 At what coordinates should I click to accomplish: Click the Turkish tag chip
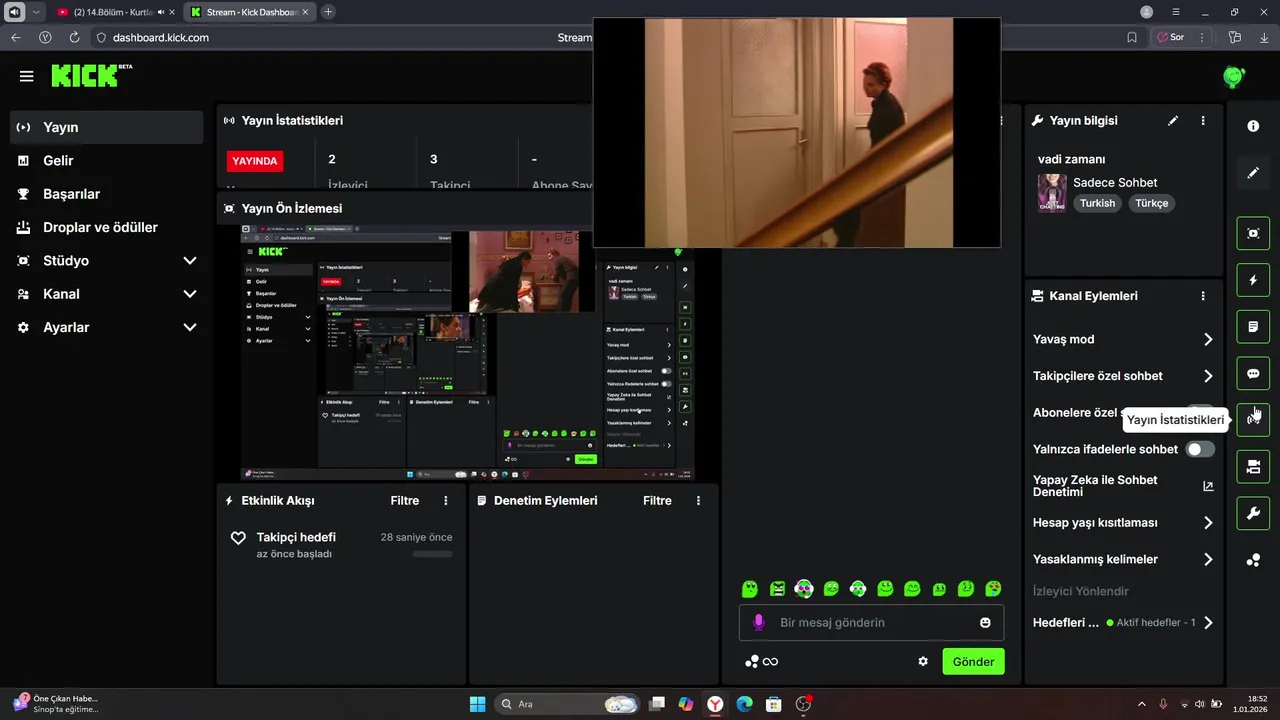[1097, 203]
